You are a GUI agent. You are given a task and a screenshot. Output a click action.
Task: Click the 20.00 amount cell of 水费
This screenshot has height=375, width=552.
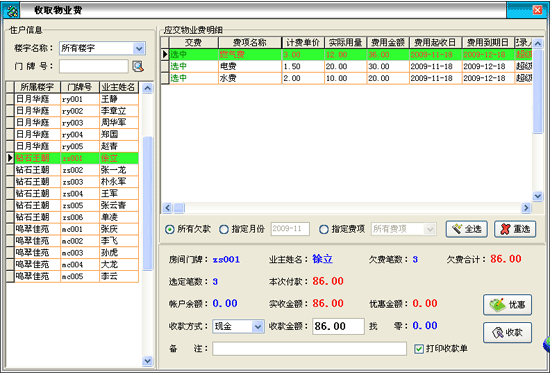click(388, 78)
